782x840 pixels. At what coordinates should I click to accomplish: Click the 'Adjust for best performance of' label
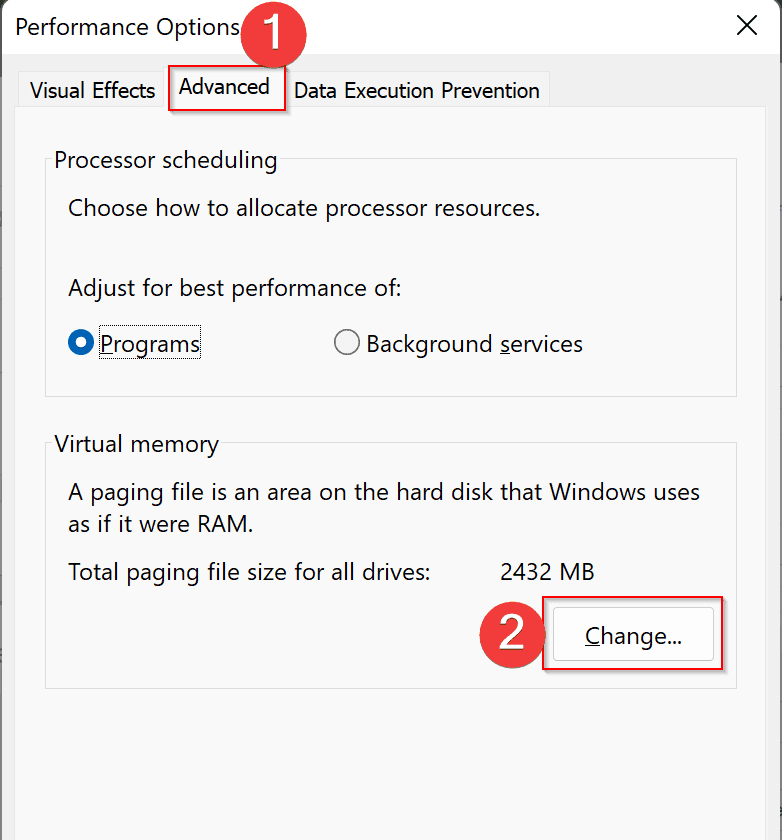click(234, 288)
